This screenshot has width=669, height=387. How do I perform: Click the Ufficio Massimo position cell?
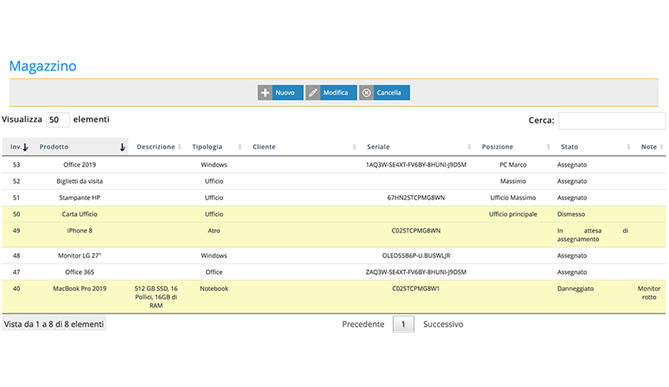(513, 198)
